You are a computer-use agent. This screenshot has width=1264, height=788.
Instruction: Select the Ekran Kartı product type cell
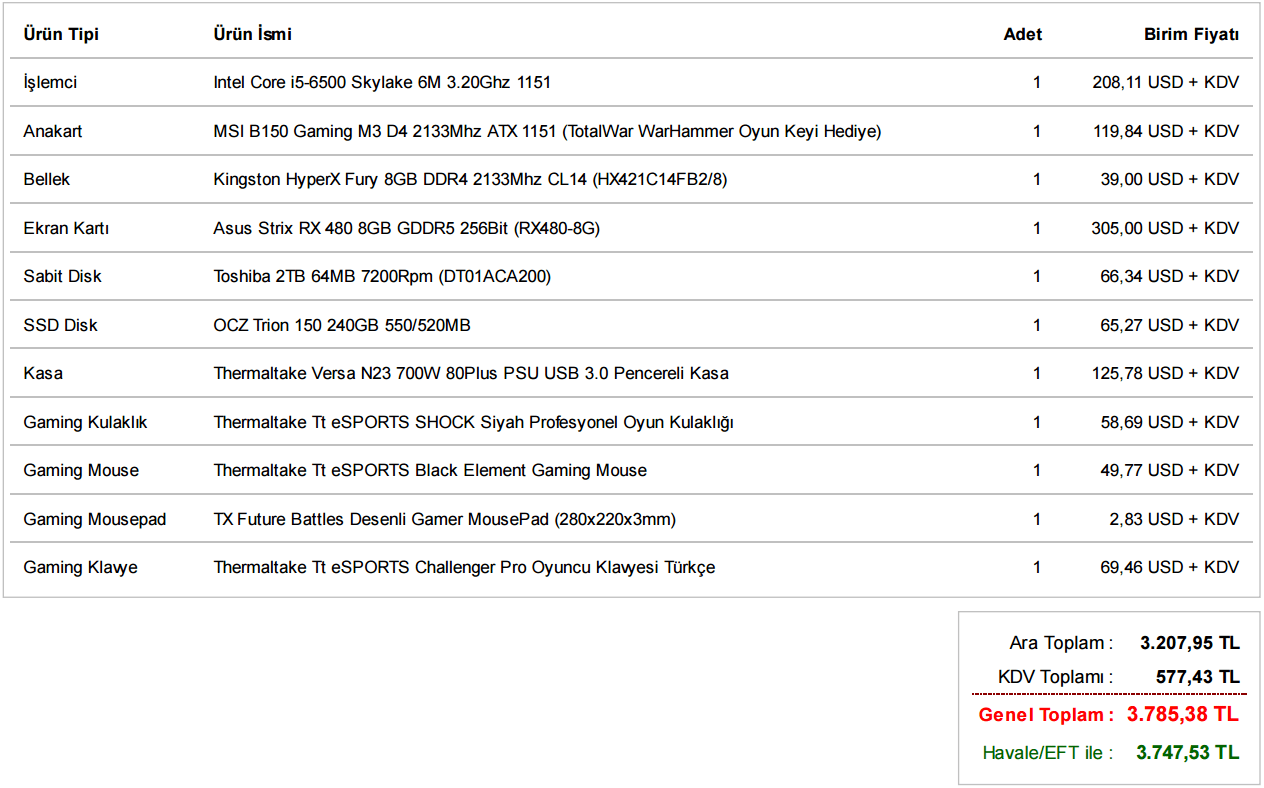click(66, 228)
